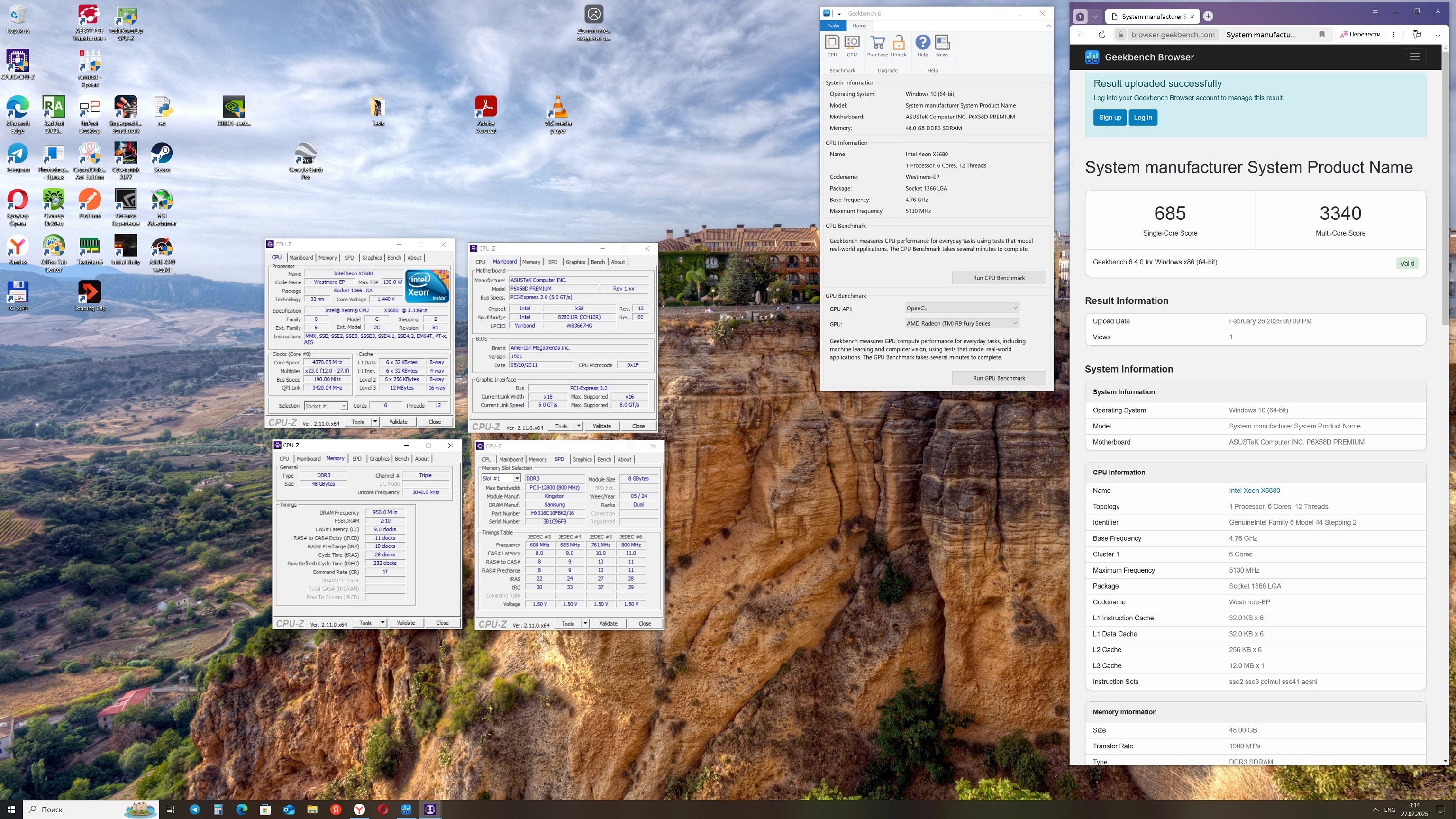Add a new browser tab

(1208, 17)
